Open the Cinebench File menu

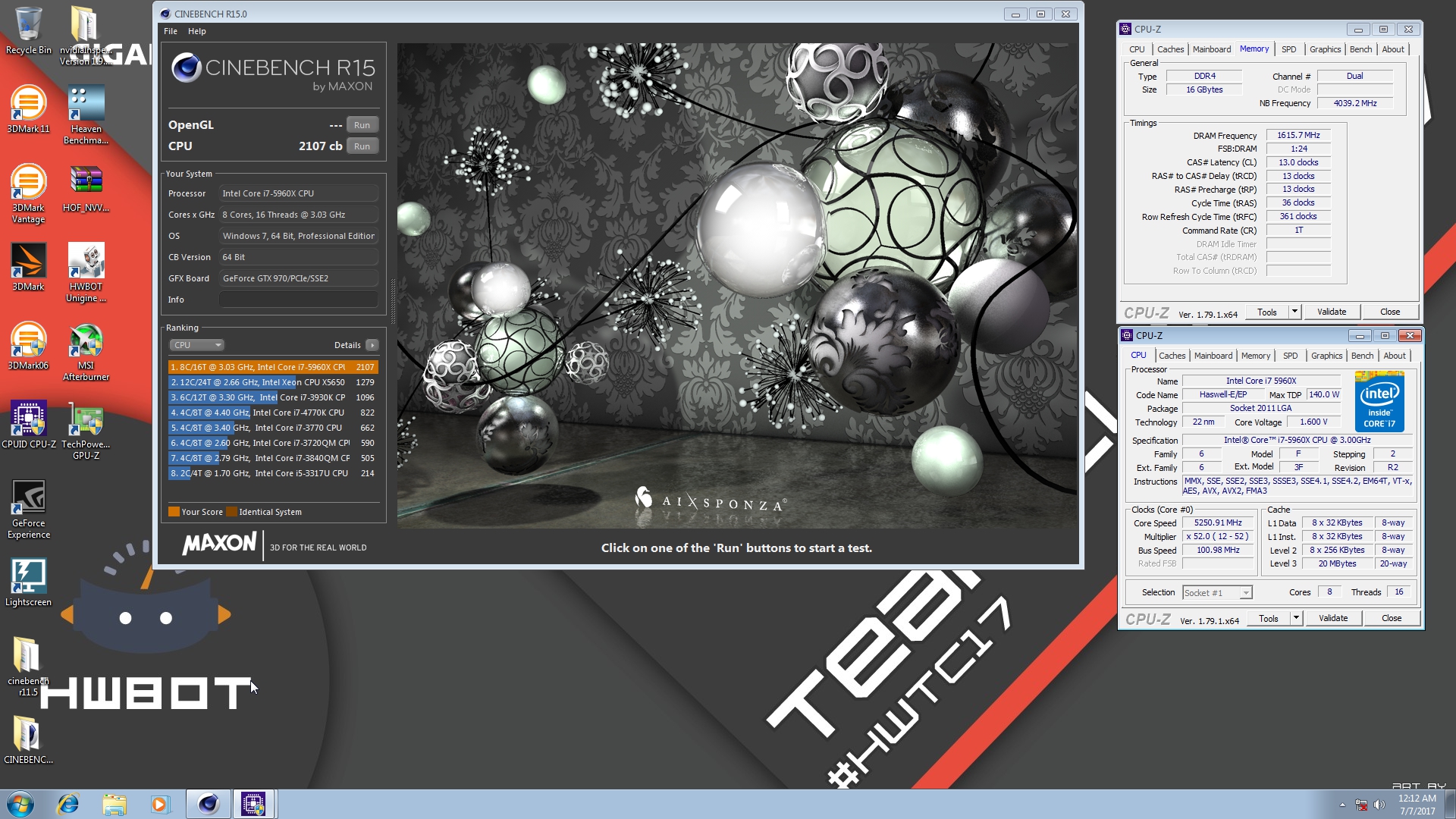[171, 31]
